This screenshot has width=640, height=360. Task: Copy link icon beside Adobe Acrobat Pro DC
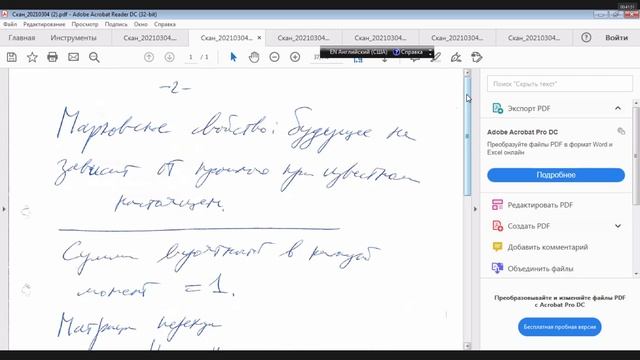click(621, 131)
